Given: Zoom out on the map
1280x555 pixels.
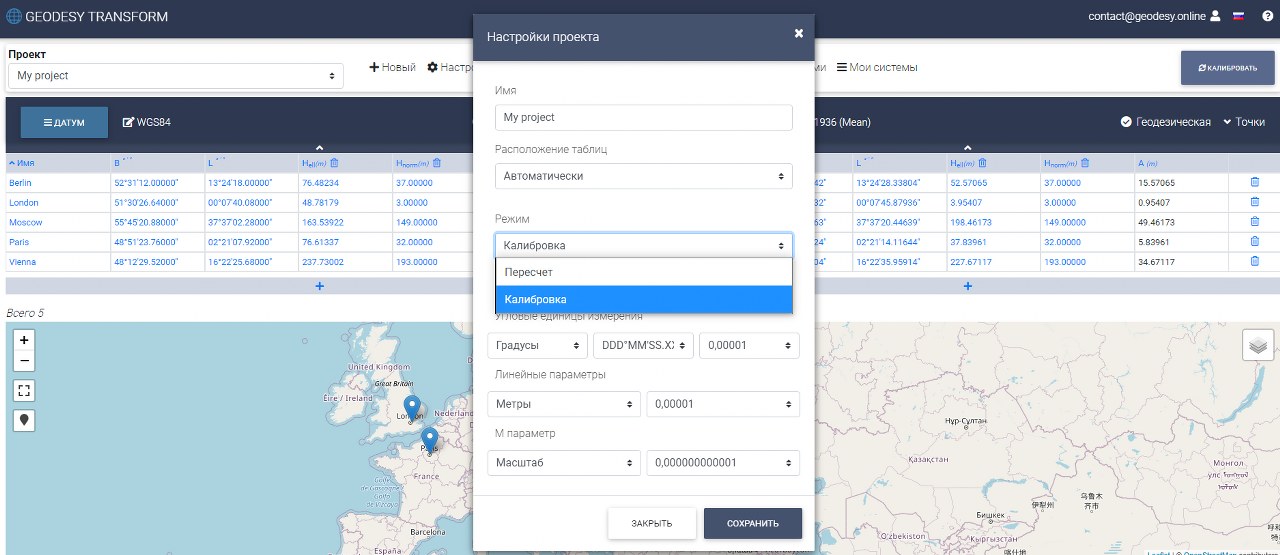Looking at the screenshot, I should 25,361.
